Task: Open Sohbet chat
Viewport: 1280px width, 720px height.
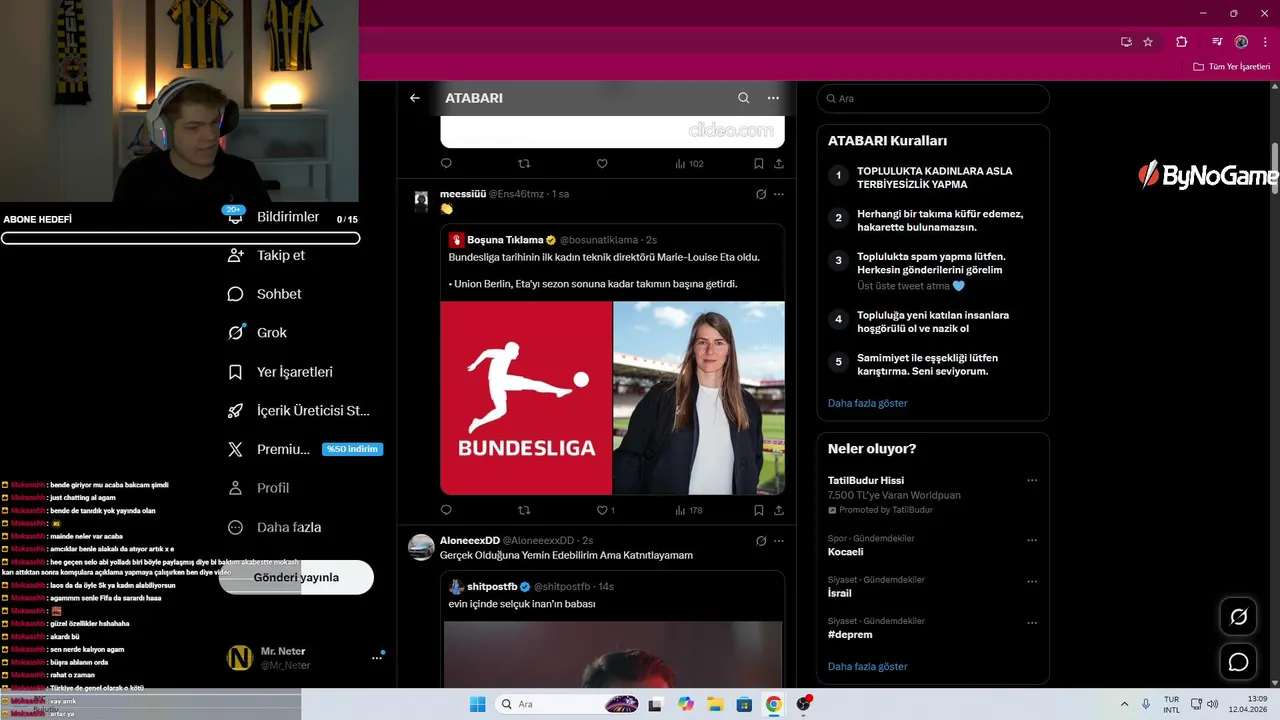Action: 265,294
